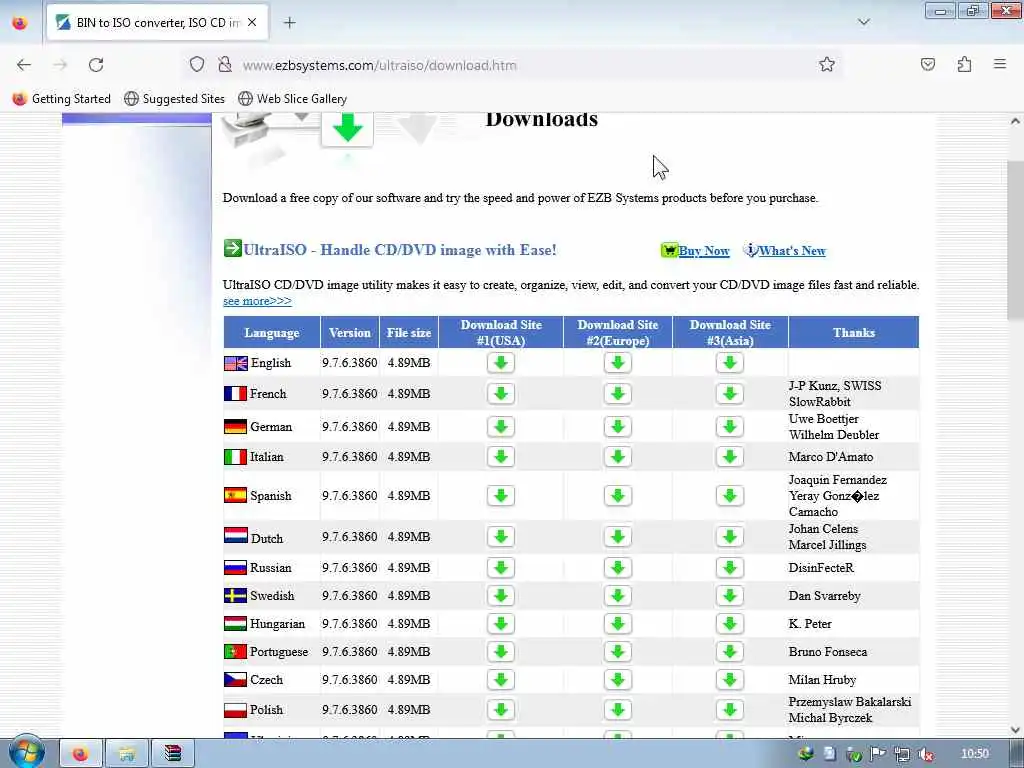
Task: Open the Extensions menu
Action: 964,65
